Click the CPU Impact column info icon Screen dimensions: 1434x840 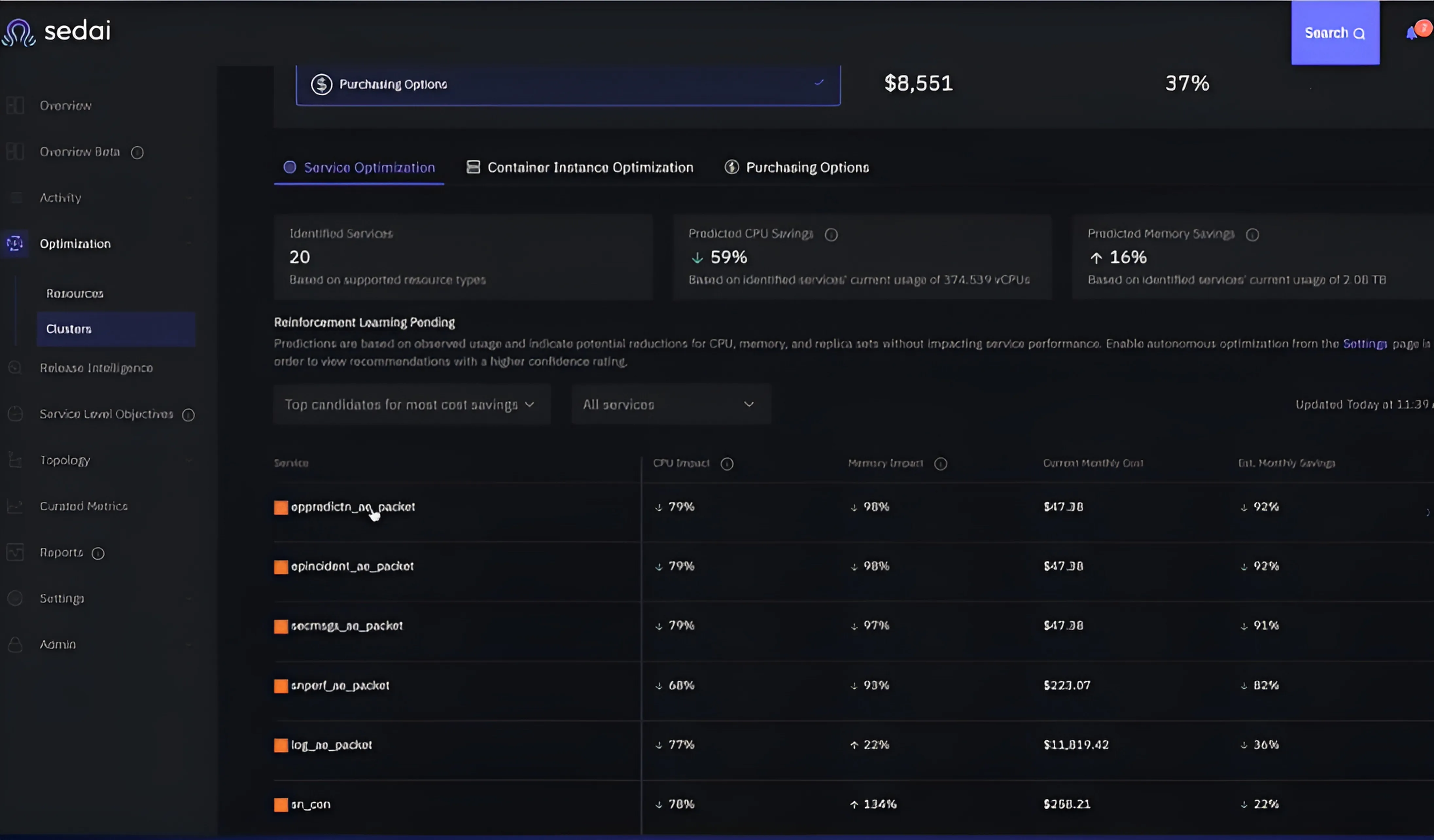click(x=727, y=464)
